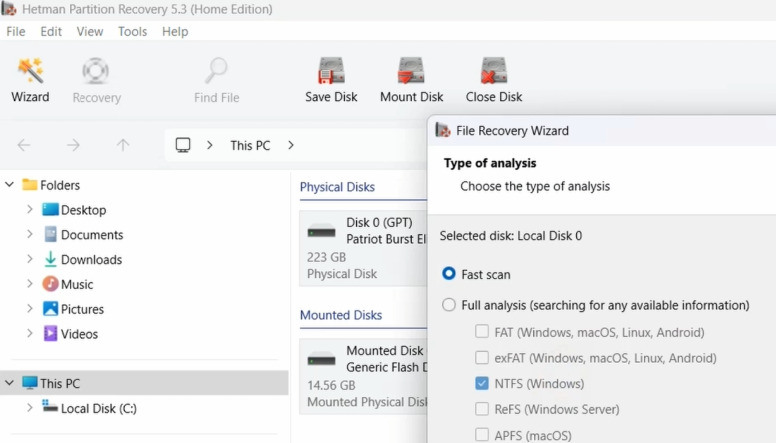Click the Downloads arrow icon
The height and width of the screenshot is (443, 776).
coord(50,259)
